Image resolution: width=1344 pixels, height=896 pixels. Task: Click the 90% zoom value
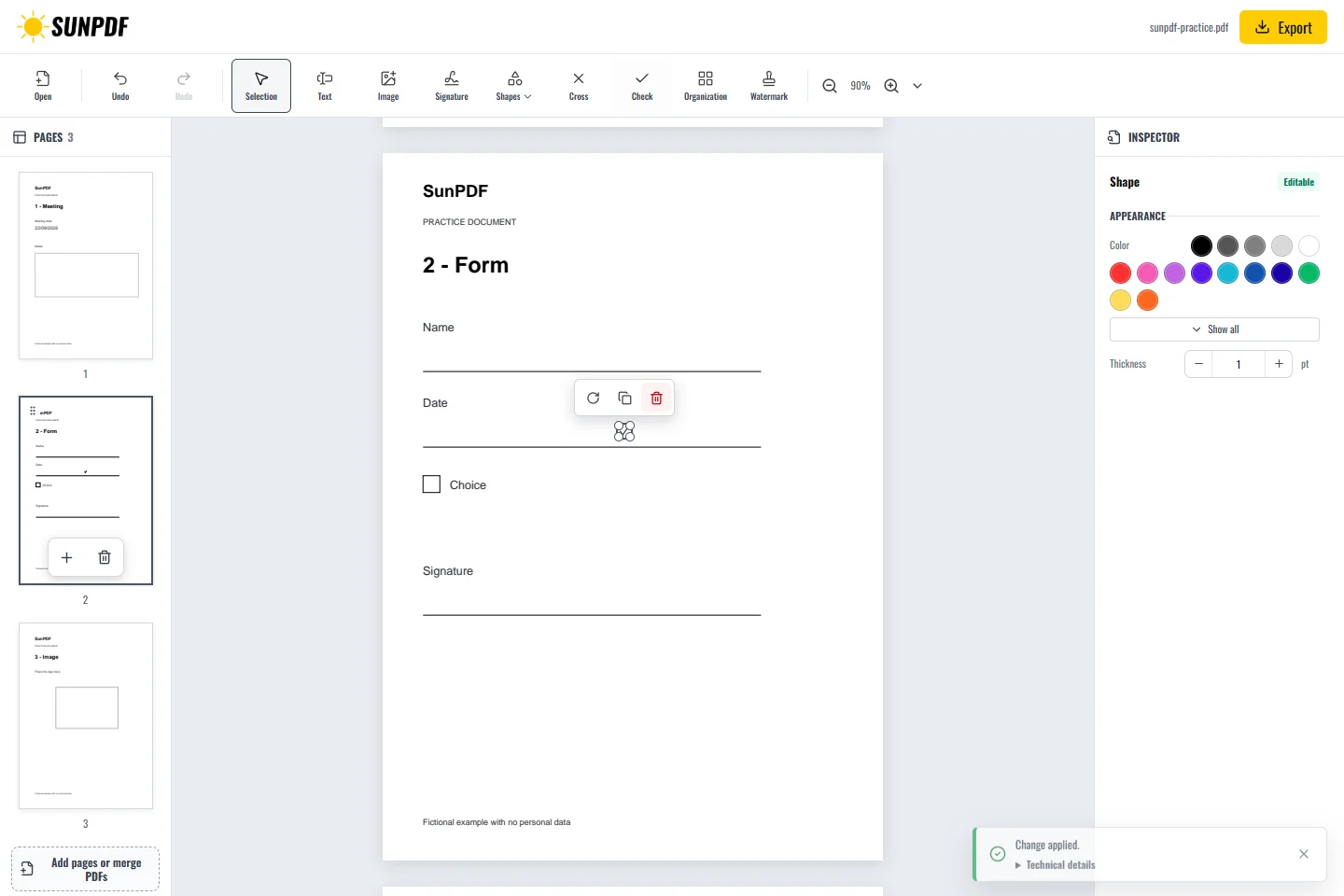click(861, 86)
